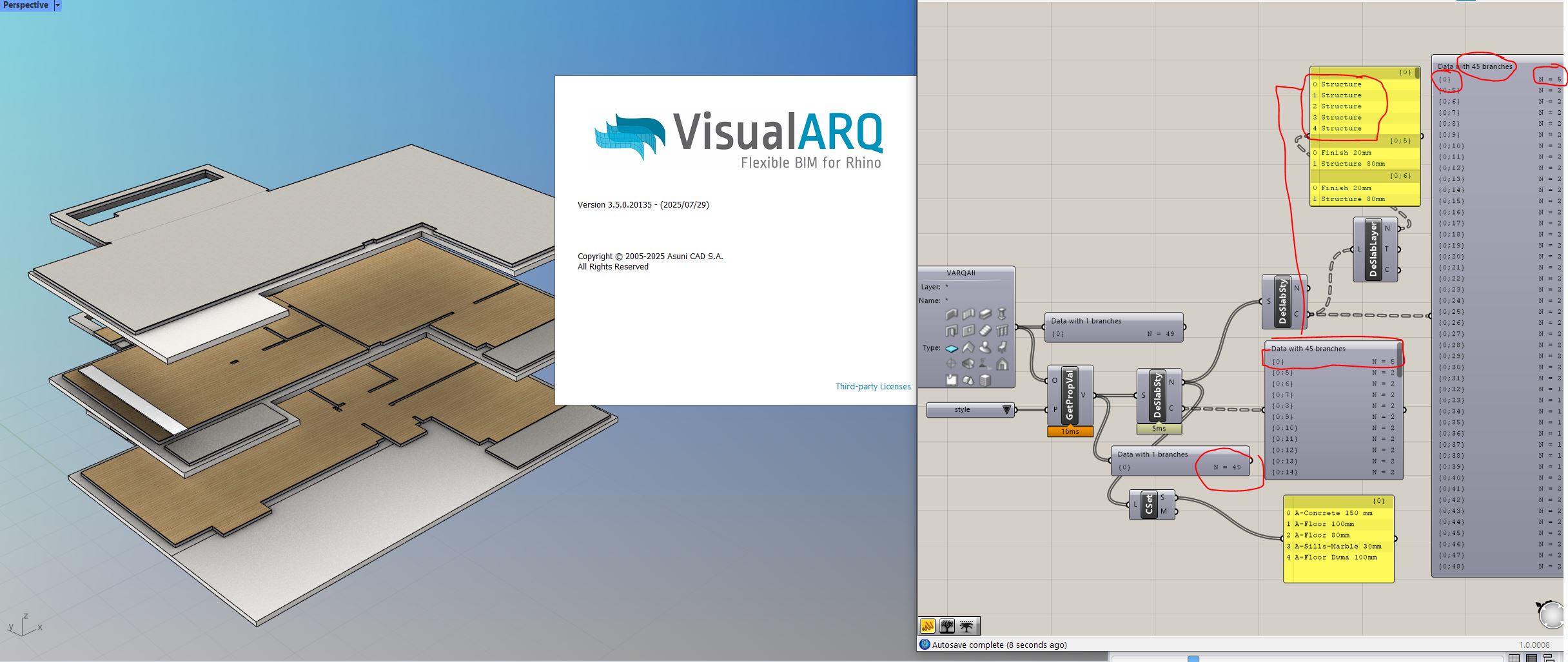The height and width of the screenshot is (662, 1568).
Task: Click the V output grip of GetPropVal
Action: (x=1093, y=395)
